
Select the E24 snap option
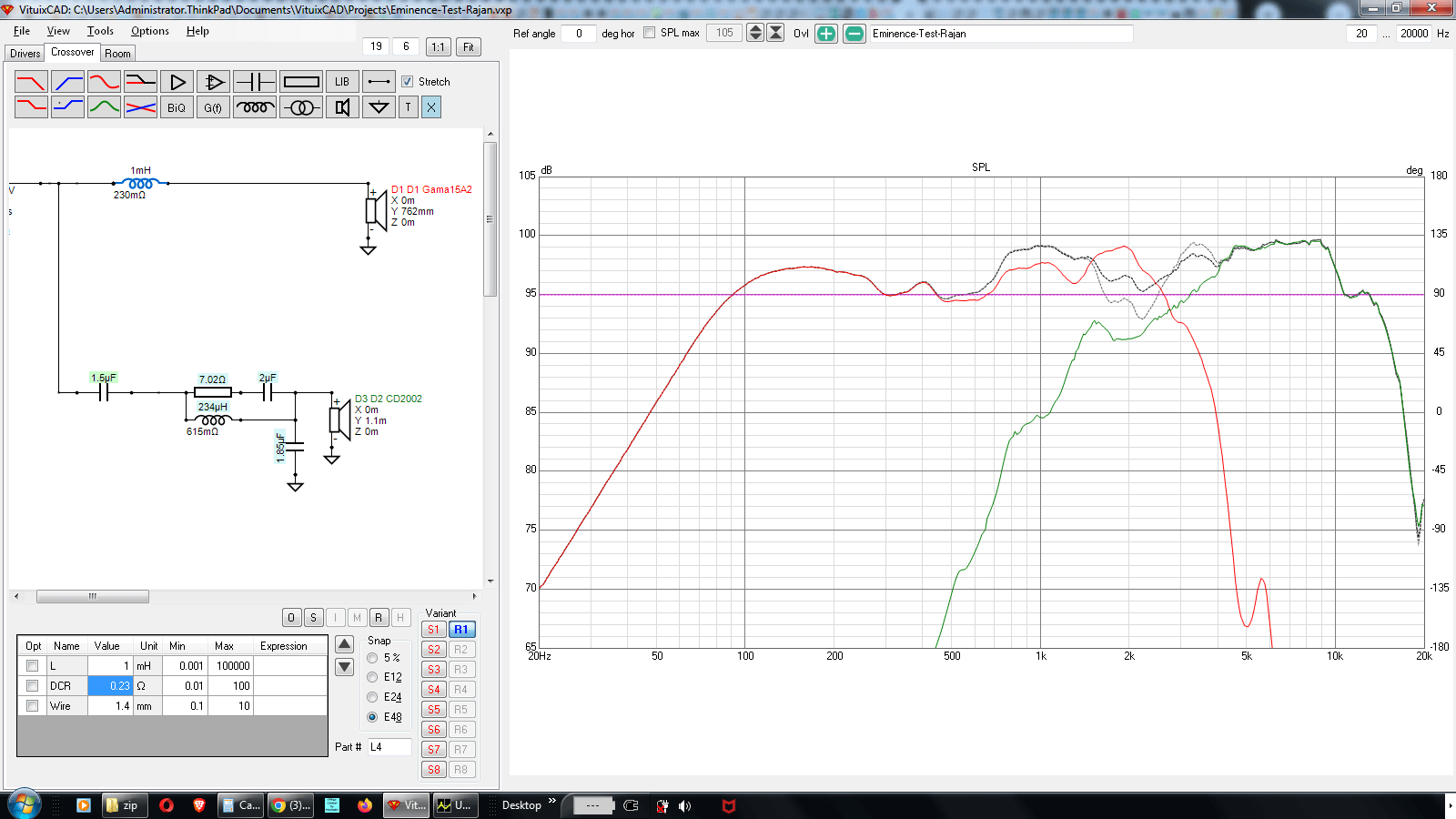(372, 698)
